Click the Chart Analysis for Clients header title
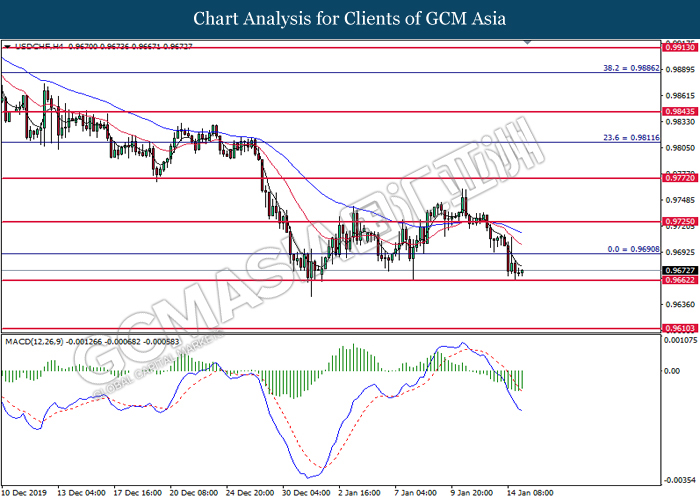700x500 pixels. [350, 19]
